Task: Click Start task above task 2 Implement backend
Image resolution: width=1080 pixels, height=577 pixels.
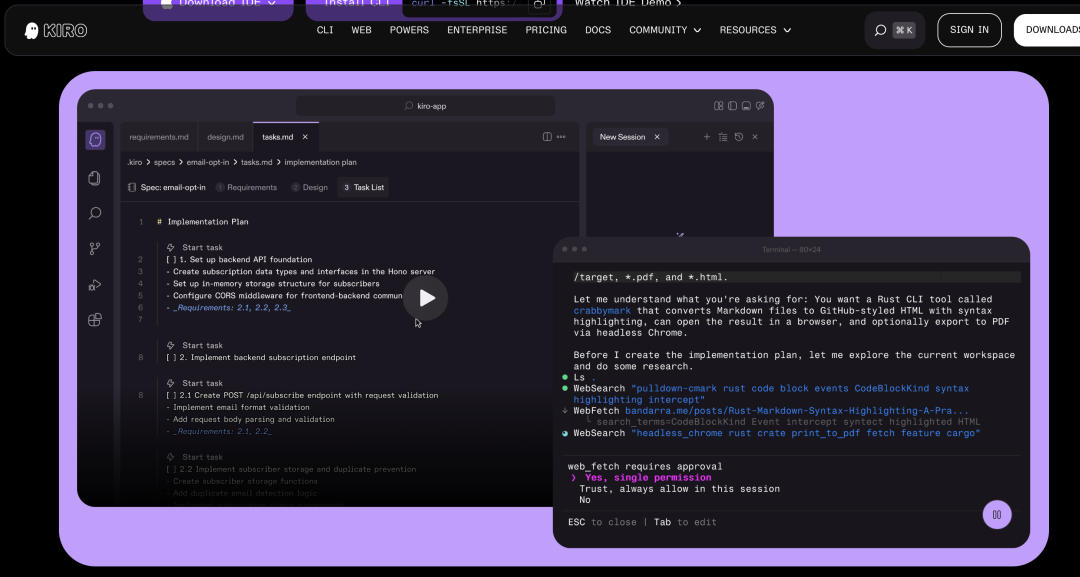Action: [202, 346]
